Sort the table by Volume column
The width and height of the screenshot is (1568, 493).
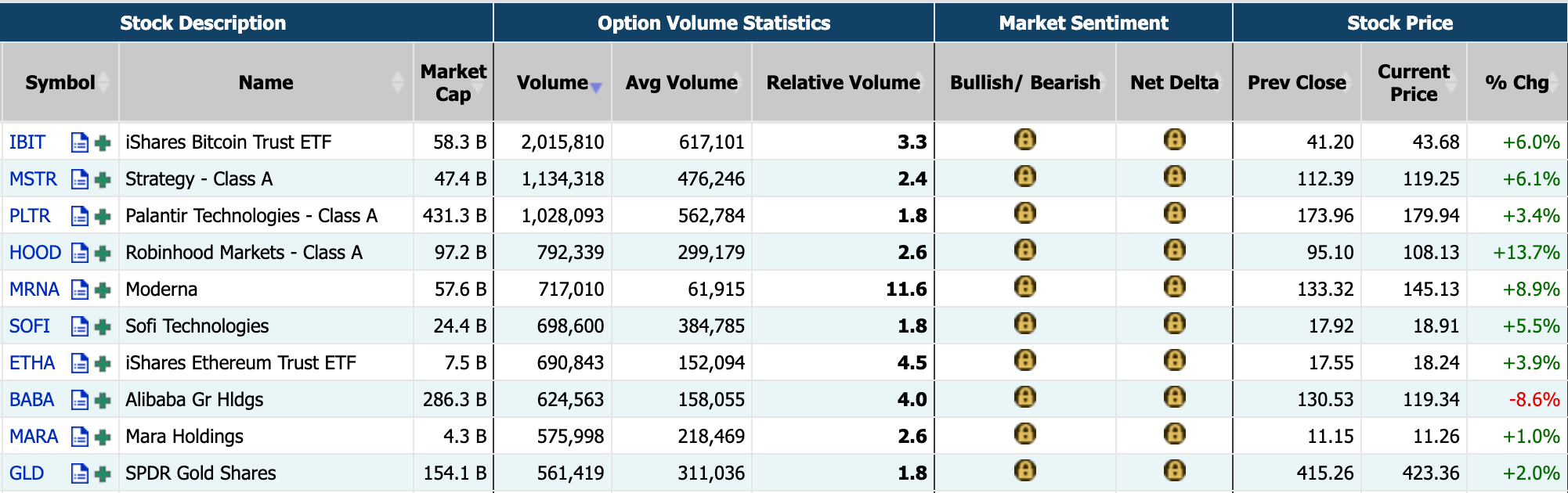tap(553, 82)
